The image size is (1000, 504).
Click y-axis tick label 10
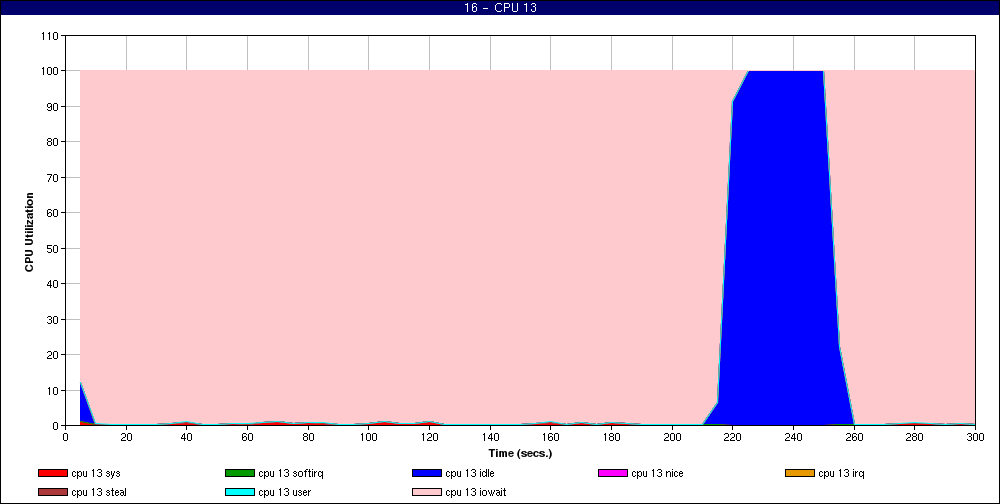coord(53,390)
